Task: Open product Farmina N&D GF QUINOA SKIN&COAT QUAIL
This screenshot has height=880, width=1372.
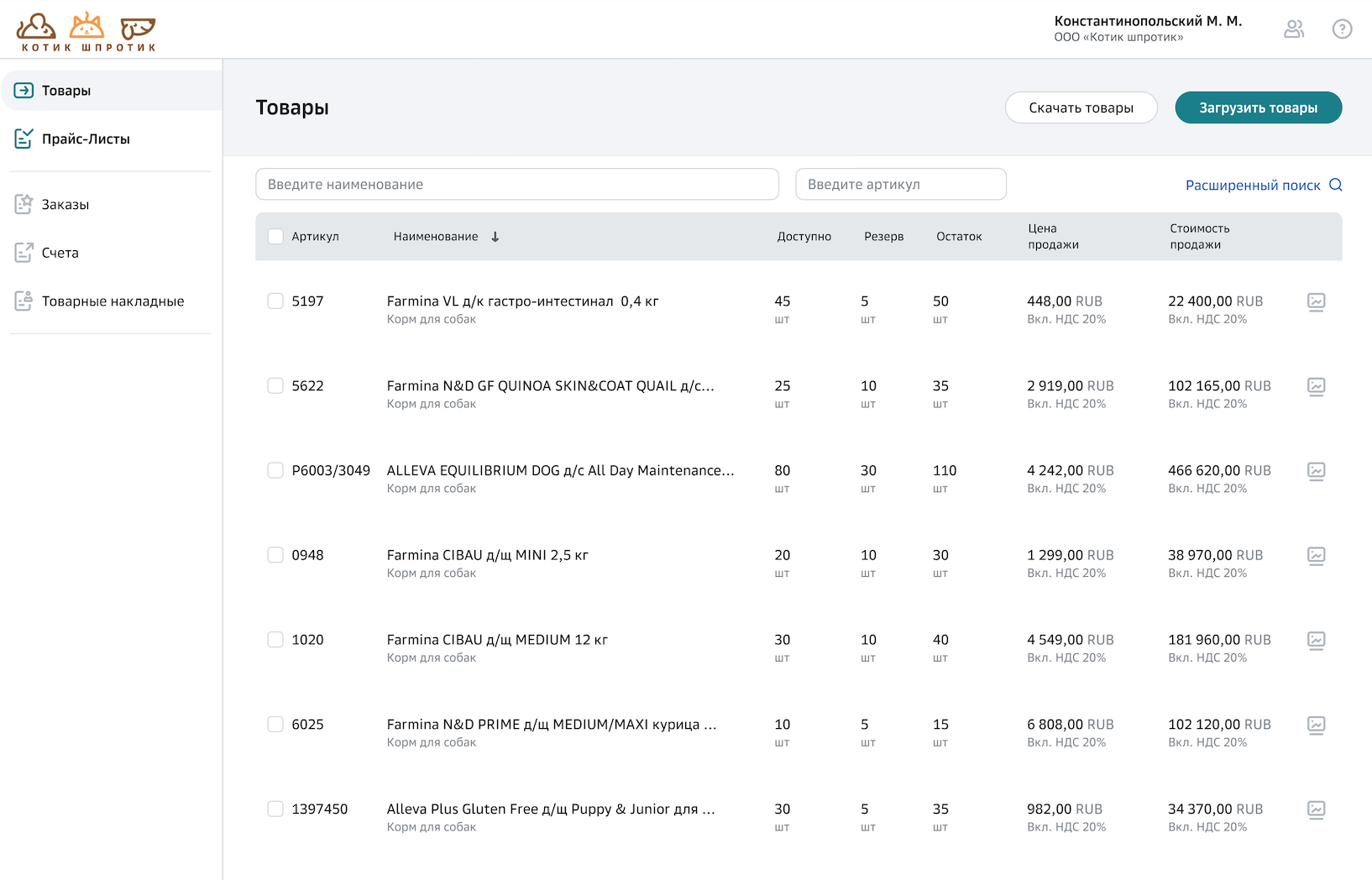Action: (x=550, y=386)
